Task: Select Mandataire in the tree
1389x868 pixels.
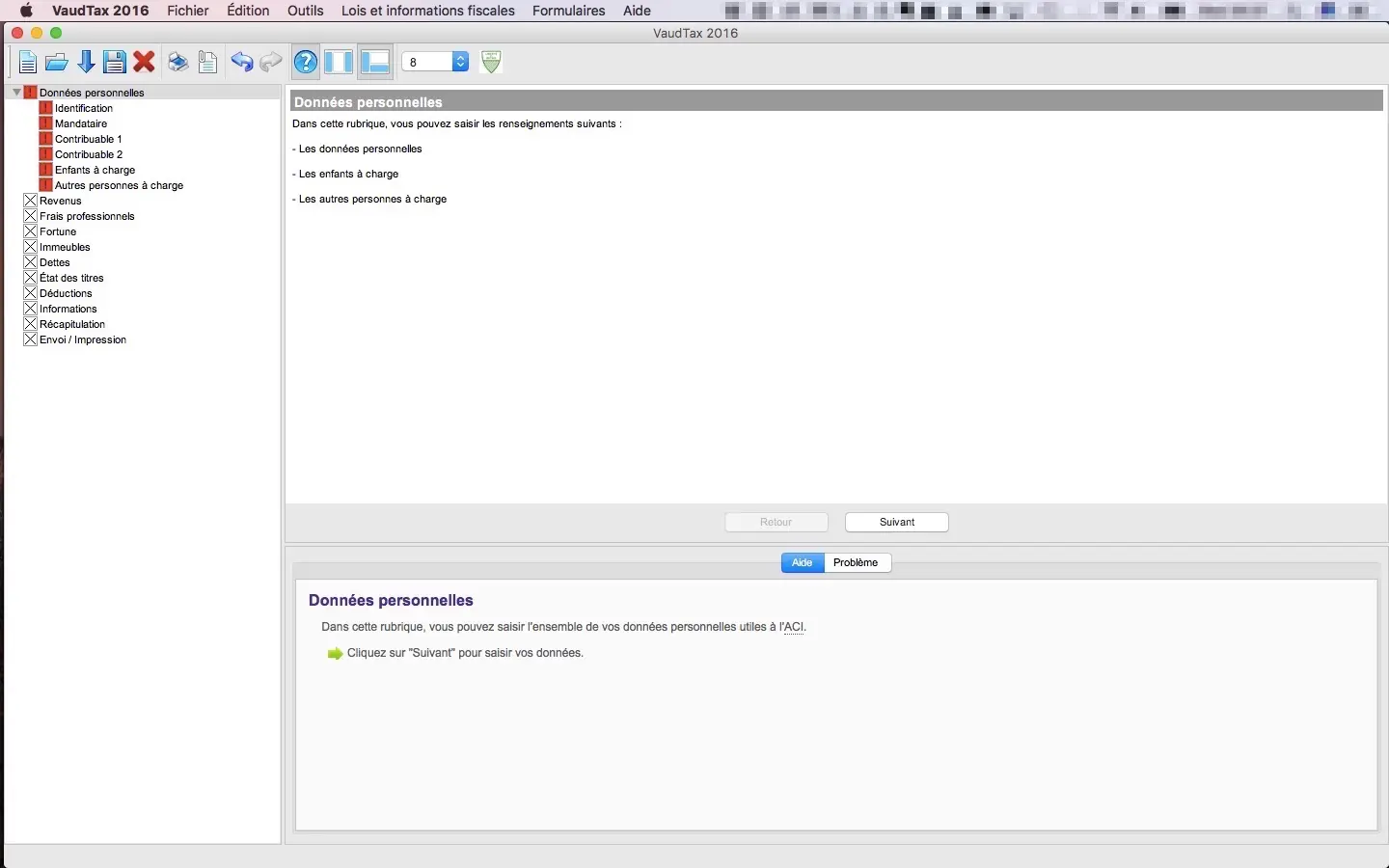Action: coord(81,123)
